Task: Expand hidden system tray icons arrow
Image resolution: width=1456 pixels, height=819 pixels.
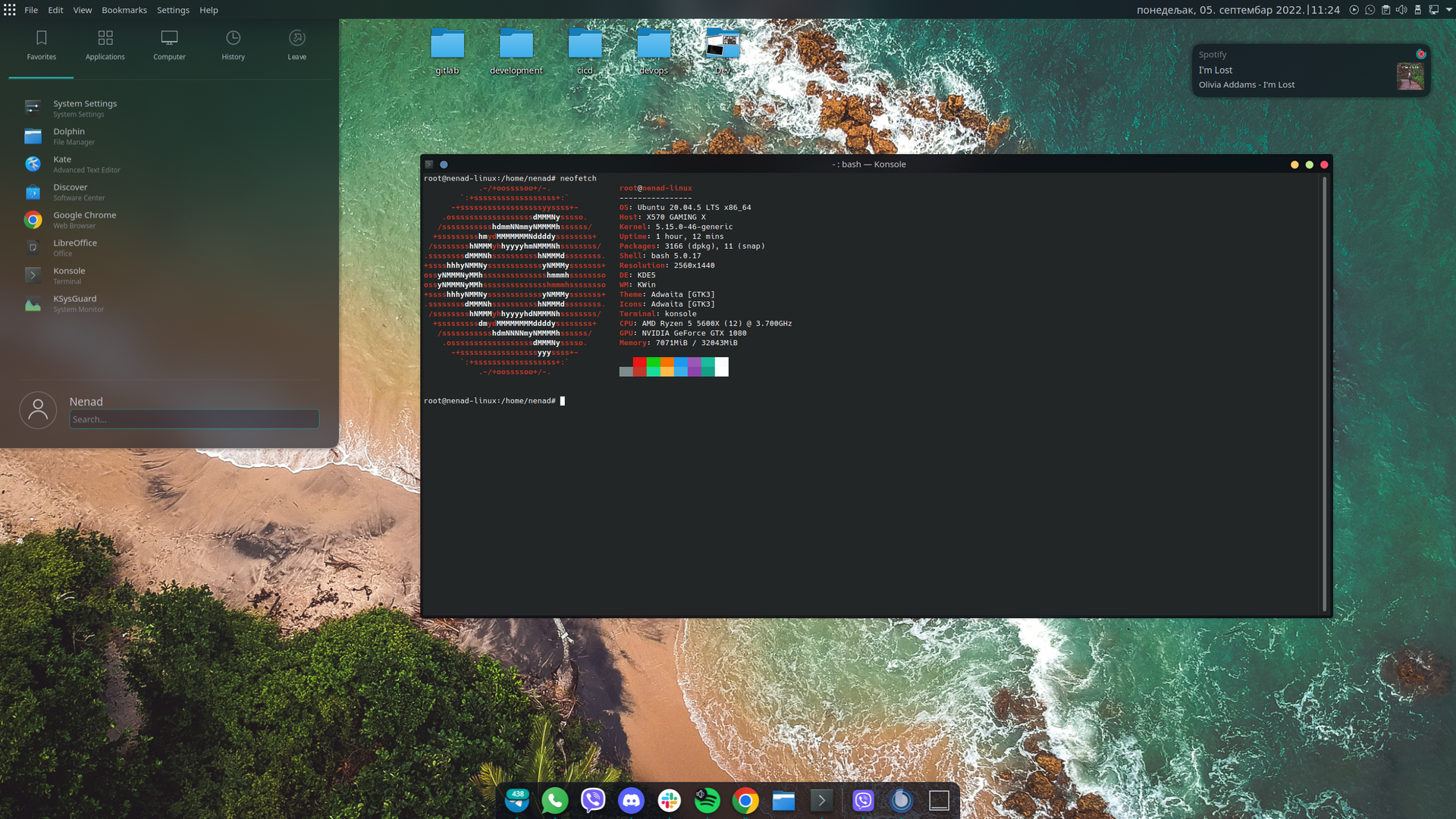Action: pyautogui.click(x=1449, y=10)
